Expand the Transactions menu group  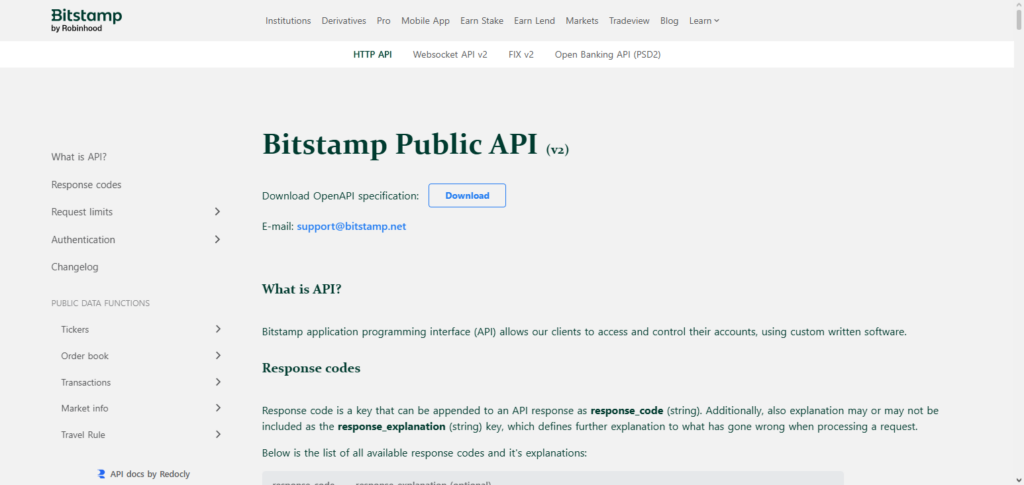click(217, 382)
